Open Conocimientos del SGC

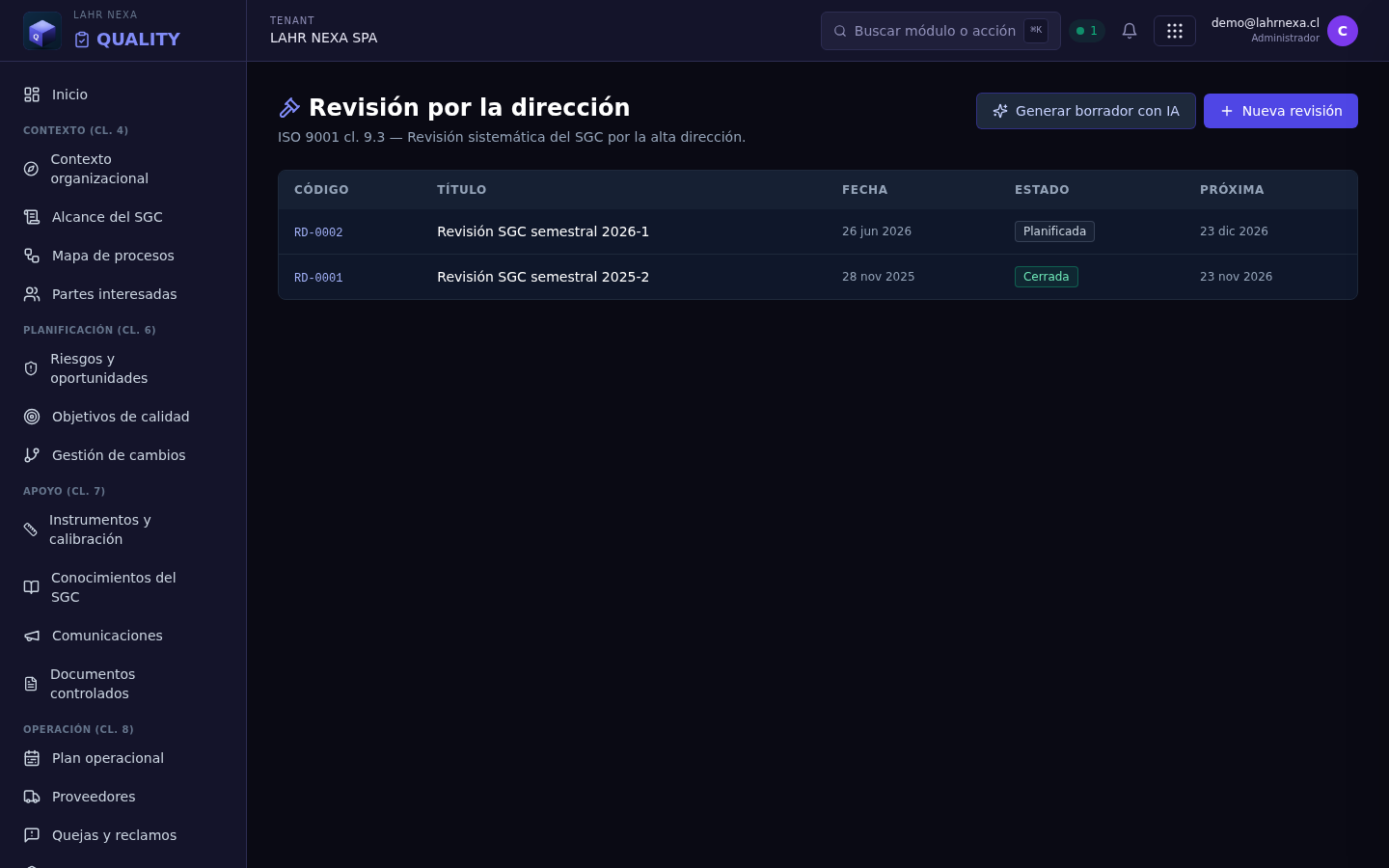click(123, 587)
